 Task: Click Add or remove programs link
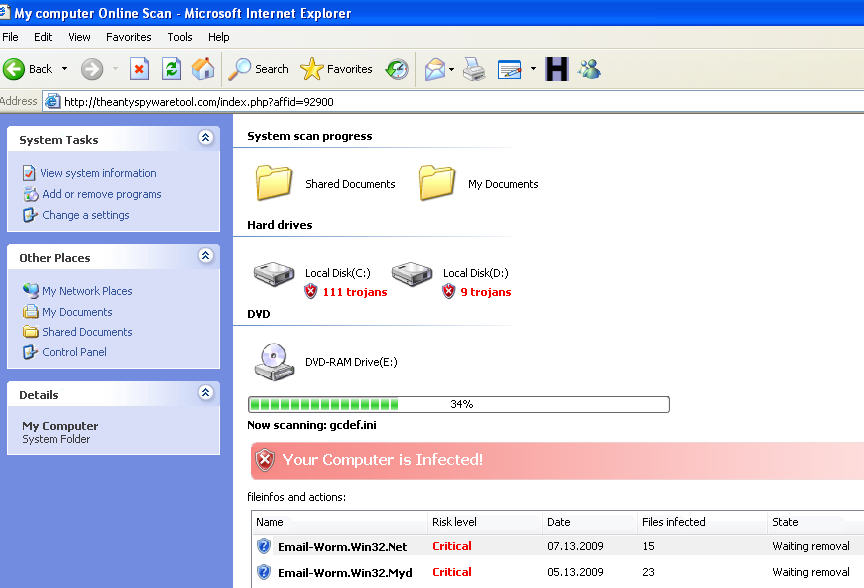tap(102, 194)
